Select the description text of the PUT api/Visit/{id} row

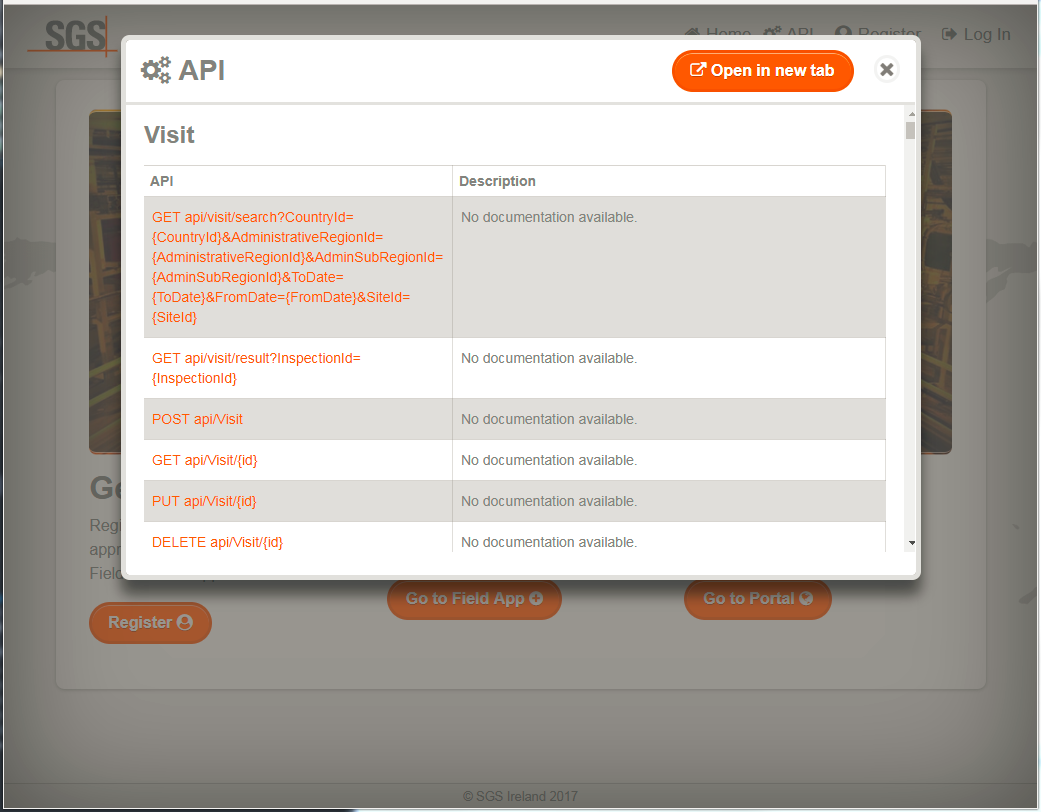(549, 501)
